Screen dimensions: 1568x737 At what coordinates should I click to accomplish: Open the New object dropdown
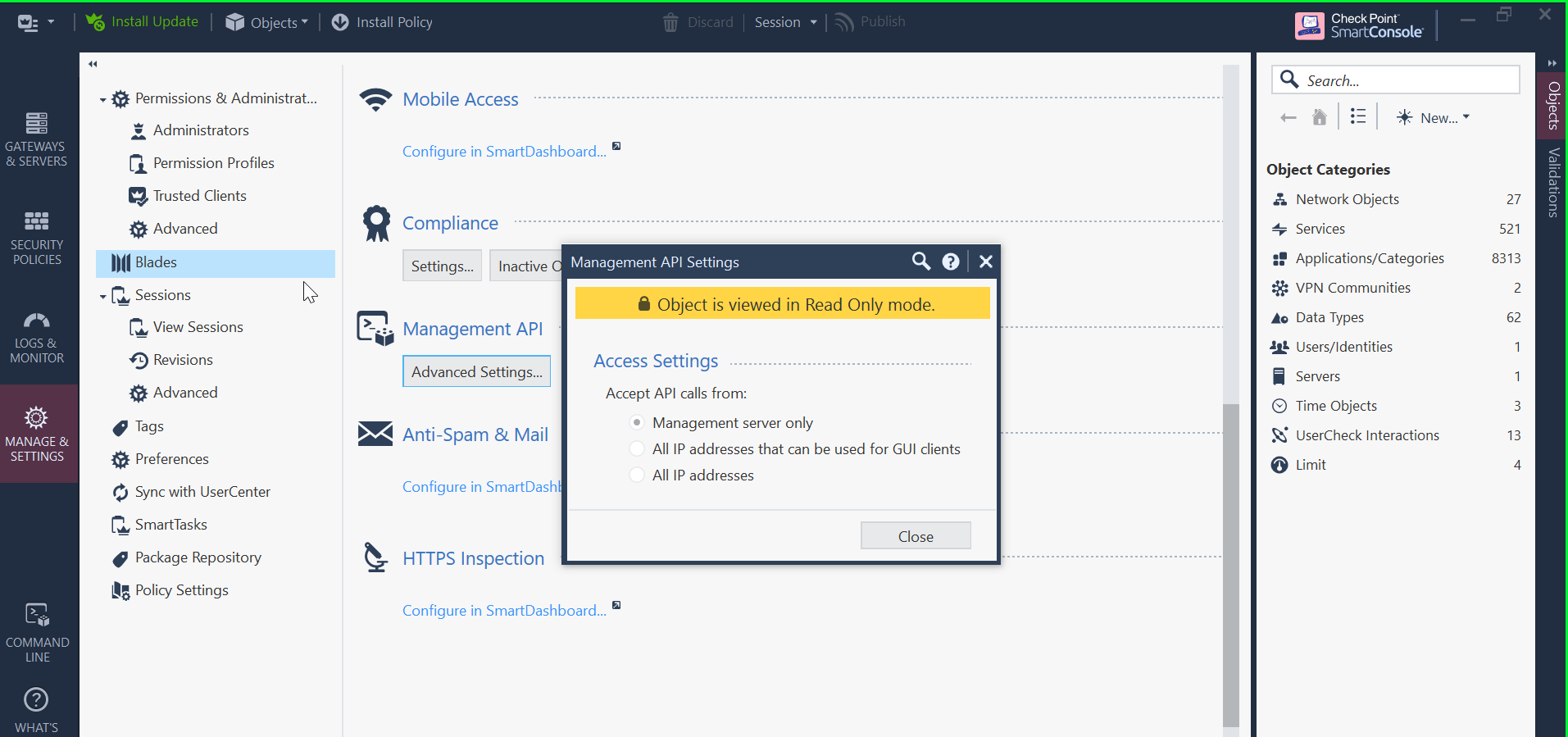pyautogui.click(x=1434, y=117)
